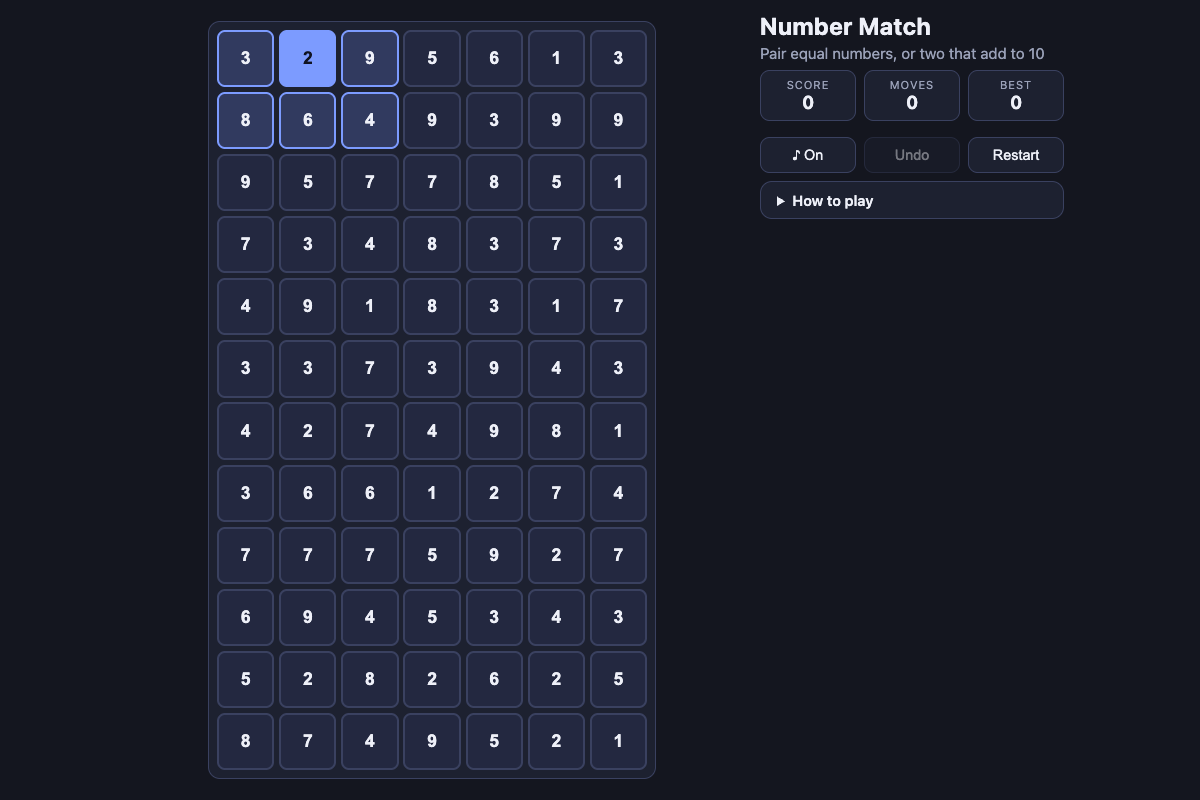Select the 7 tile in the fifth row
Screen dimensions: 1200x800
(x=618, y=306)
